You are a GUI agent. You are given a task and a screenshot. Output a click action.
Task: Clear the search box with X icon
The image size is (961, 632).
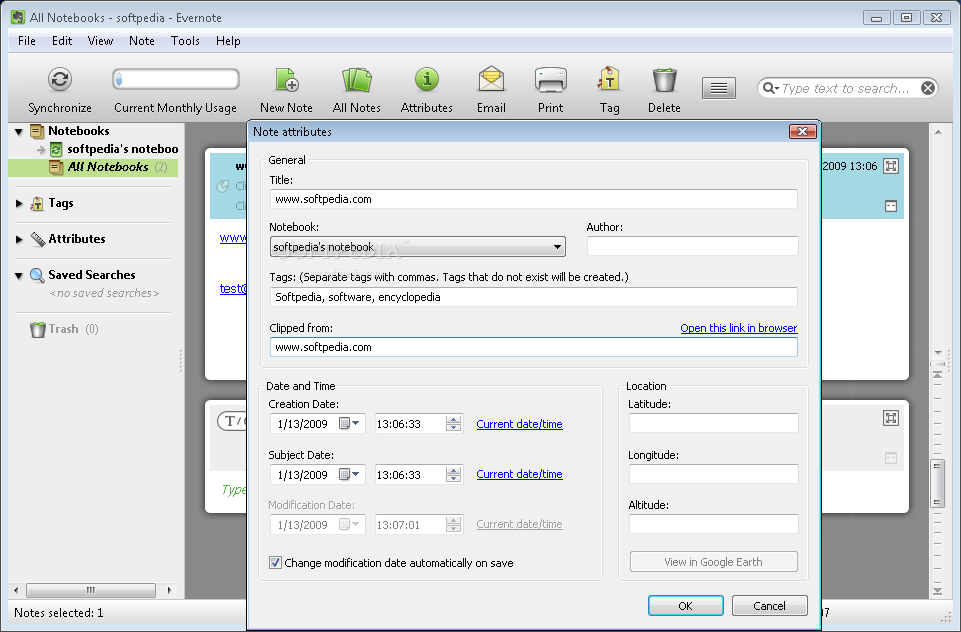(928, 88)
